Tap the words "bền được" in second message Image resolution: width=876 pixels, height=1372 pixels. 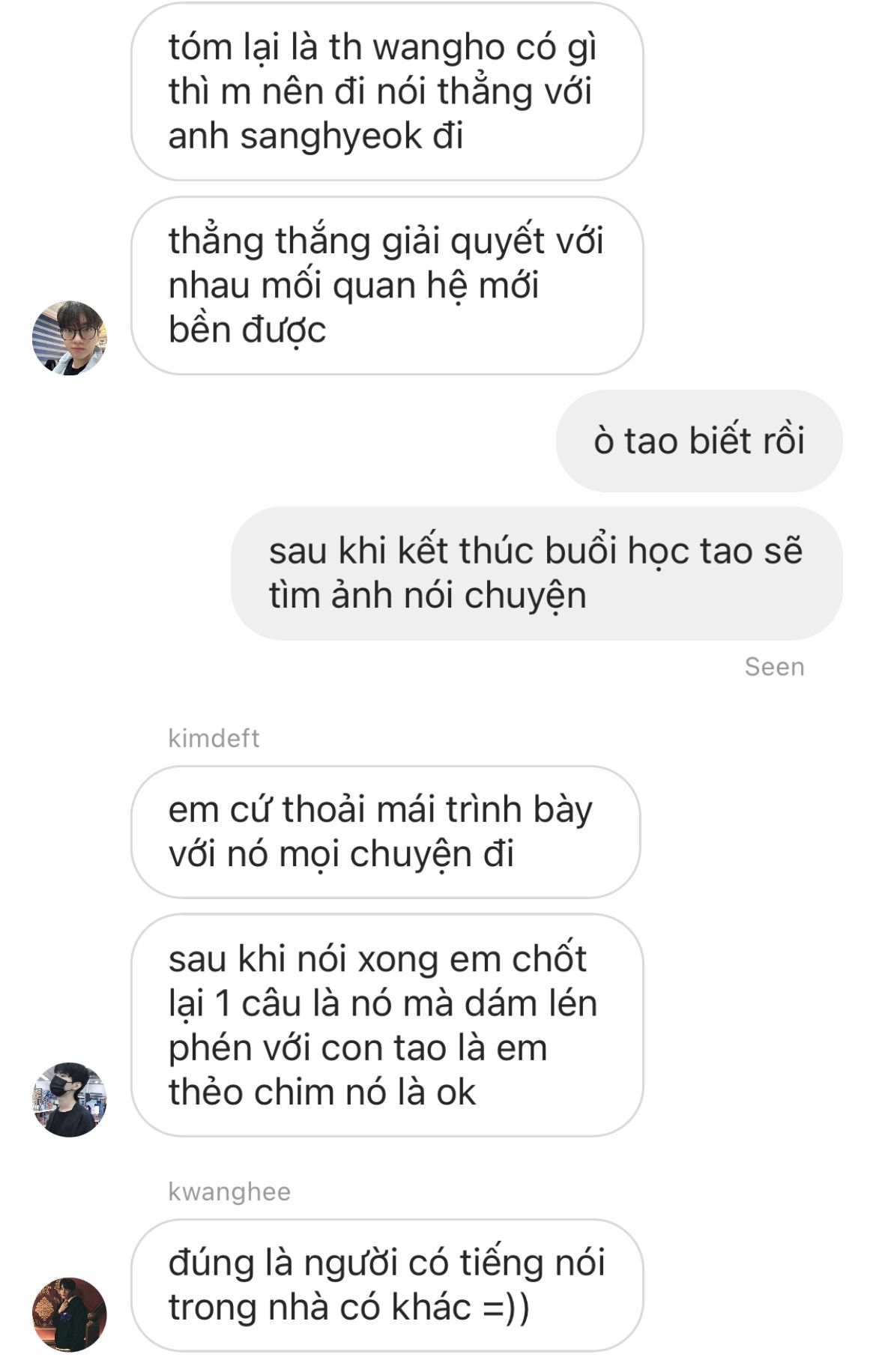click(247, 330)
